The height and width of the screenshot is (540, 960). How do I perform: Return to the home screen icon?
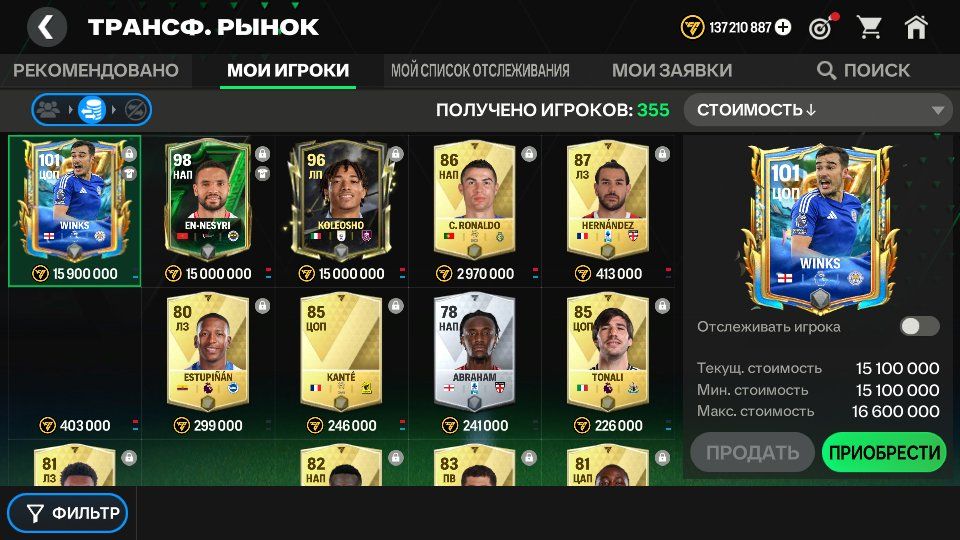click(x=916, y=27)
